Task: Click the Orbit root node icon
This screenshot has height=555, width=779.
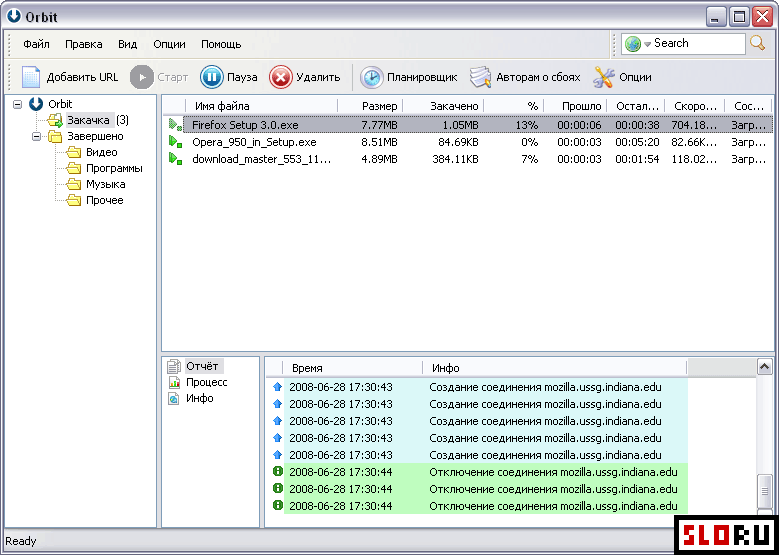Action: coord(36,104)
